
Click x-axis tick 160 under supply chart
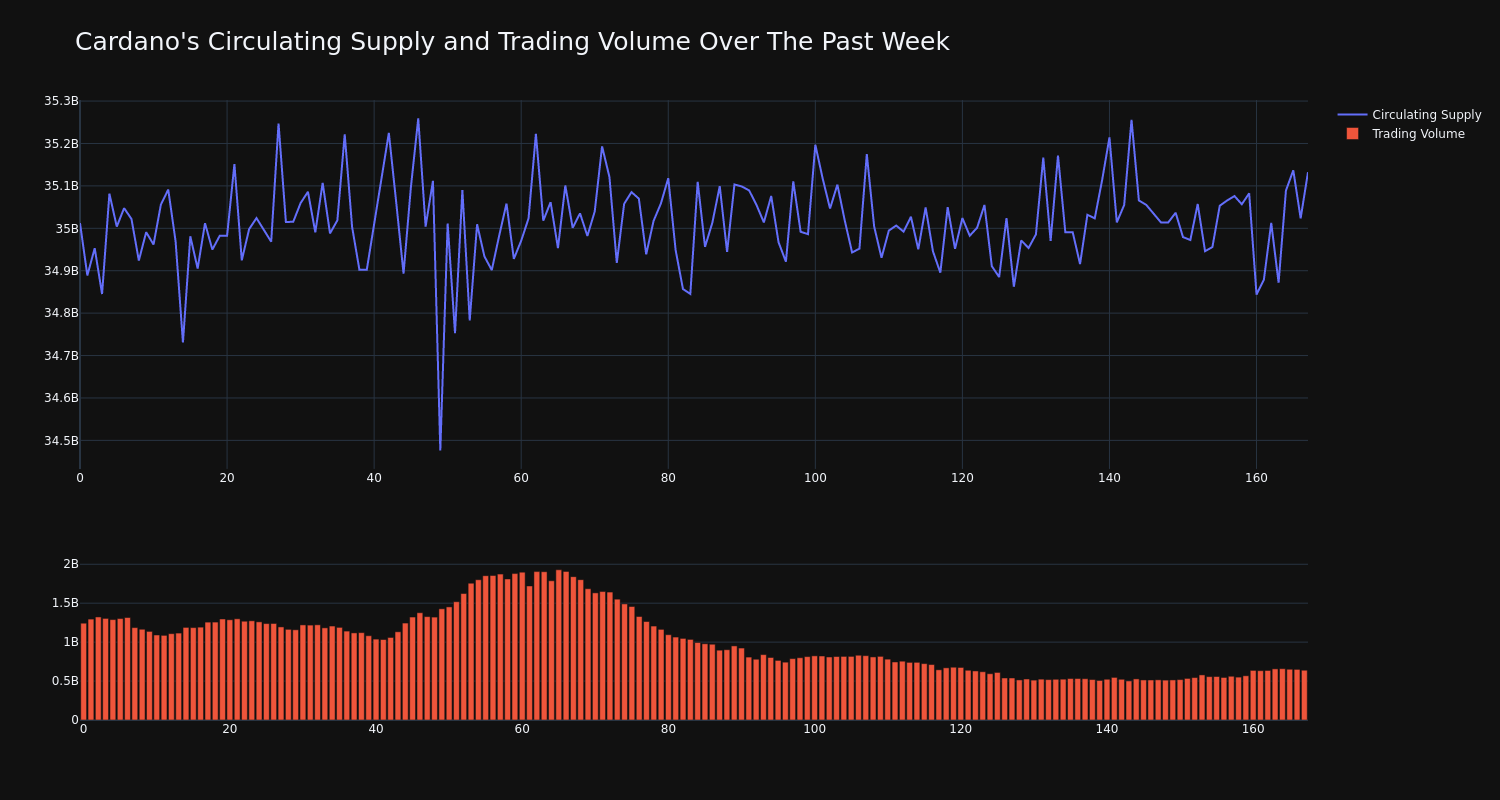pyautogui.click(x=1256, y=478)
